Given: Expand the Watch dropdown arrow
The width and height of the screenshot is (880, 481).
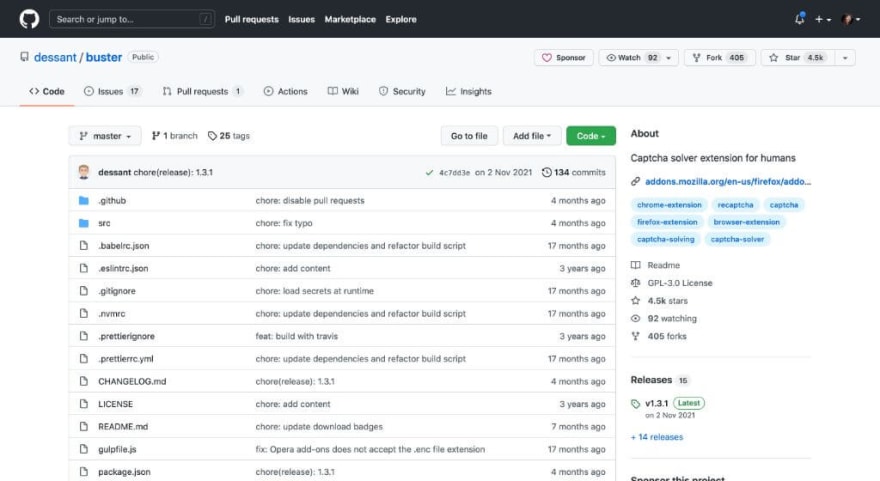Looking at the screenshot, I should (x=668, y=57).
